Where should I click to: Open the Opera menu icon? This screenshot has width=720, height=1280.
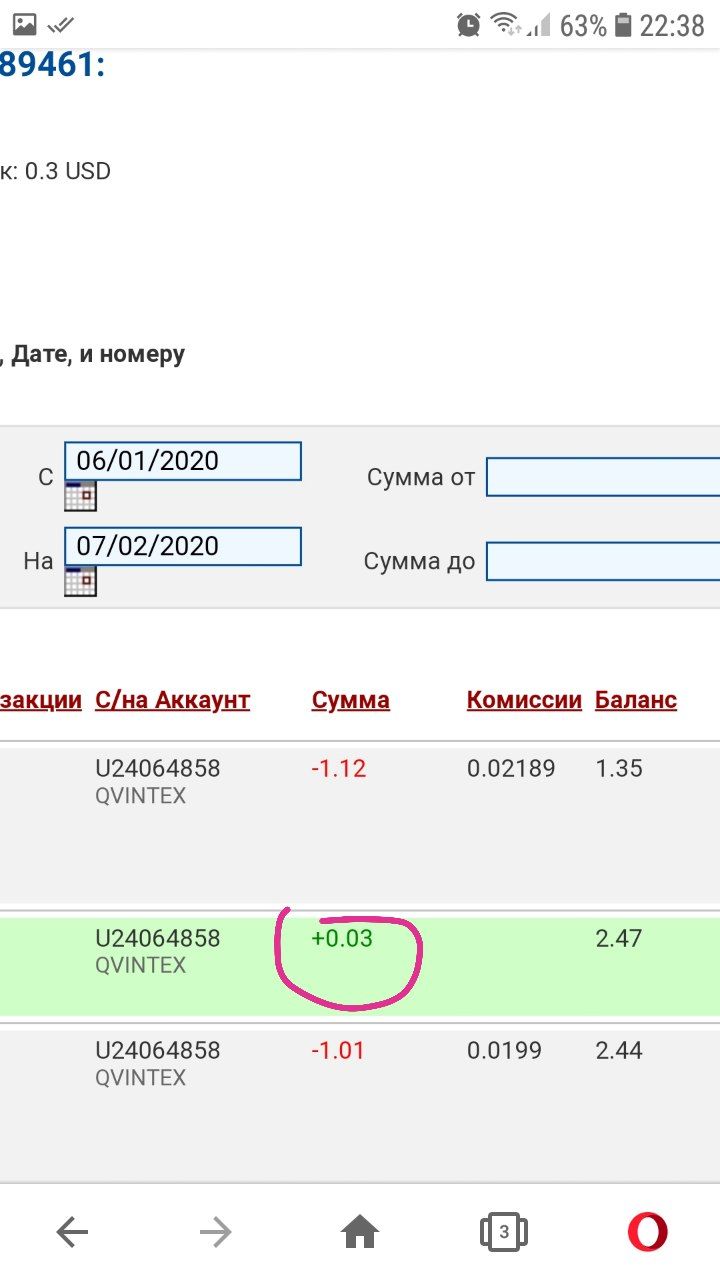(x=648, y=1232)
